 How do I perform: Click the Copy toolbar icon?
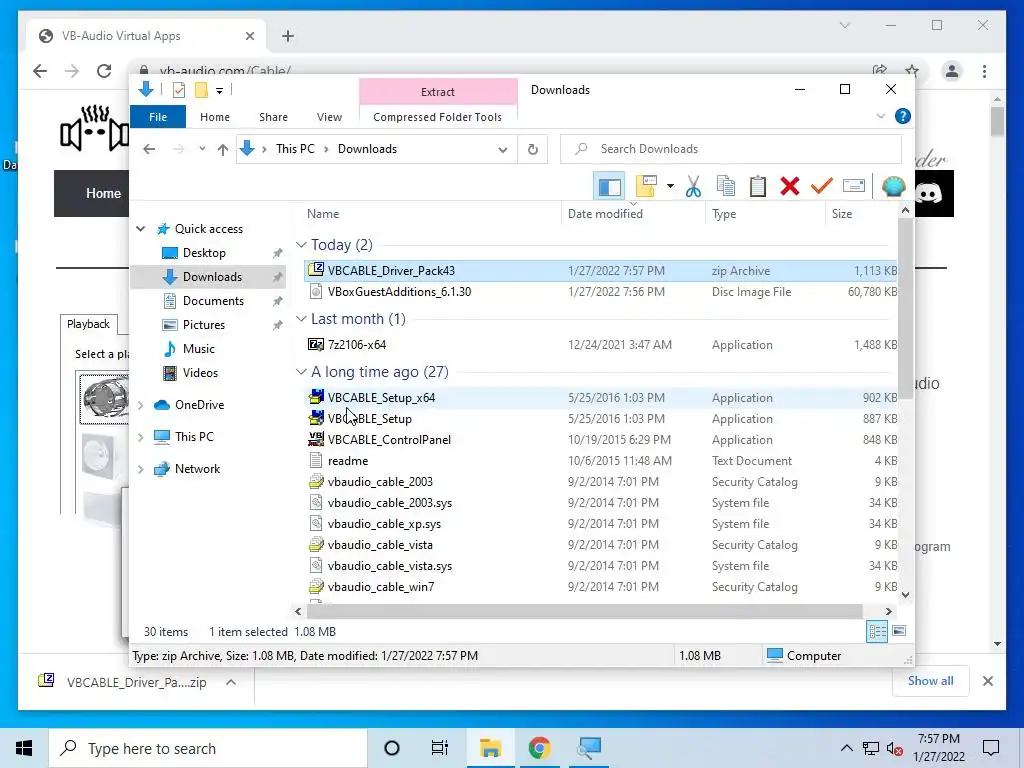click(726, 187)
